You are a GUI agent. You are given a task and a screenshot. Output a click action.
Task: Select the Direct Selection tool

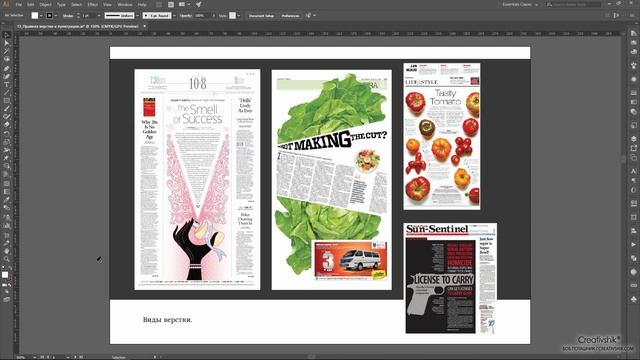pos(7,43)
